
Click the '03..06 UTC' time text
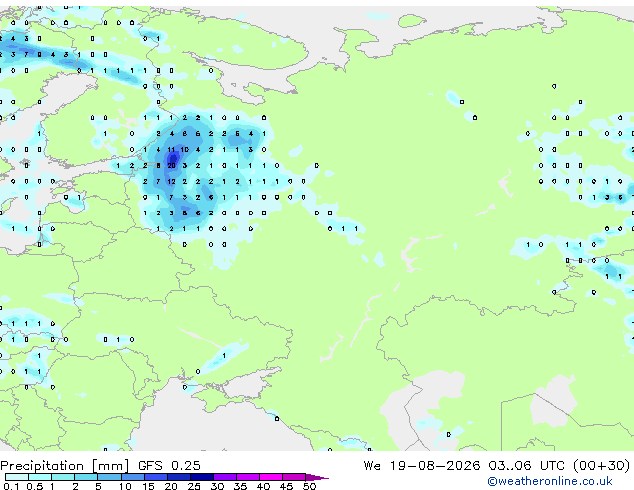[x=526, y=466]
